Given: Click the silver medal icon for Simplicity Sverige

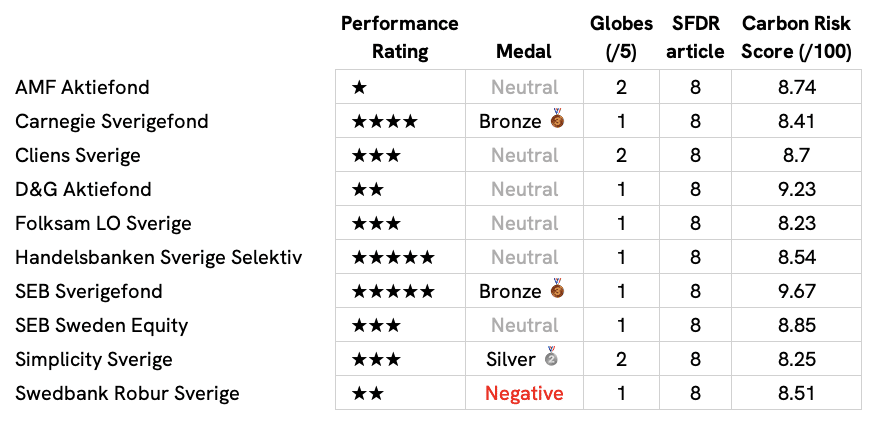Looking at the screenshot, I should click(x=551, y=356).
